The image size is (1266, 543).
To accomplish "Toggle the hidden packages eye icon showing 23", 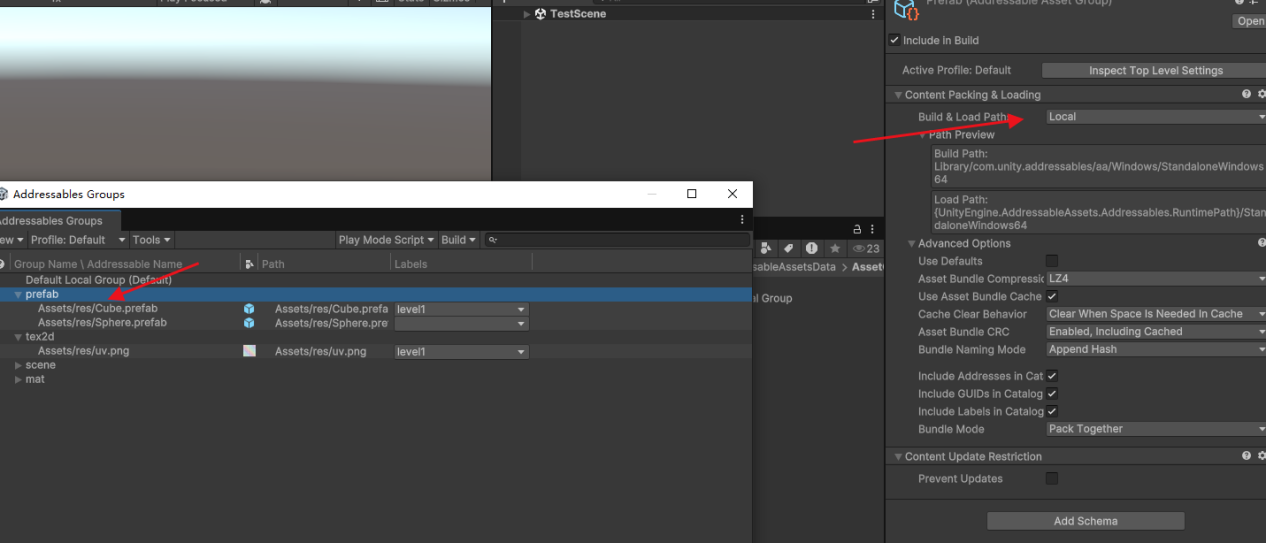I will [865, 248].
